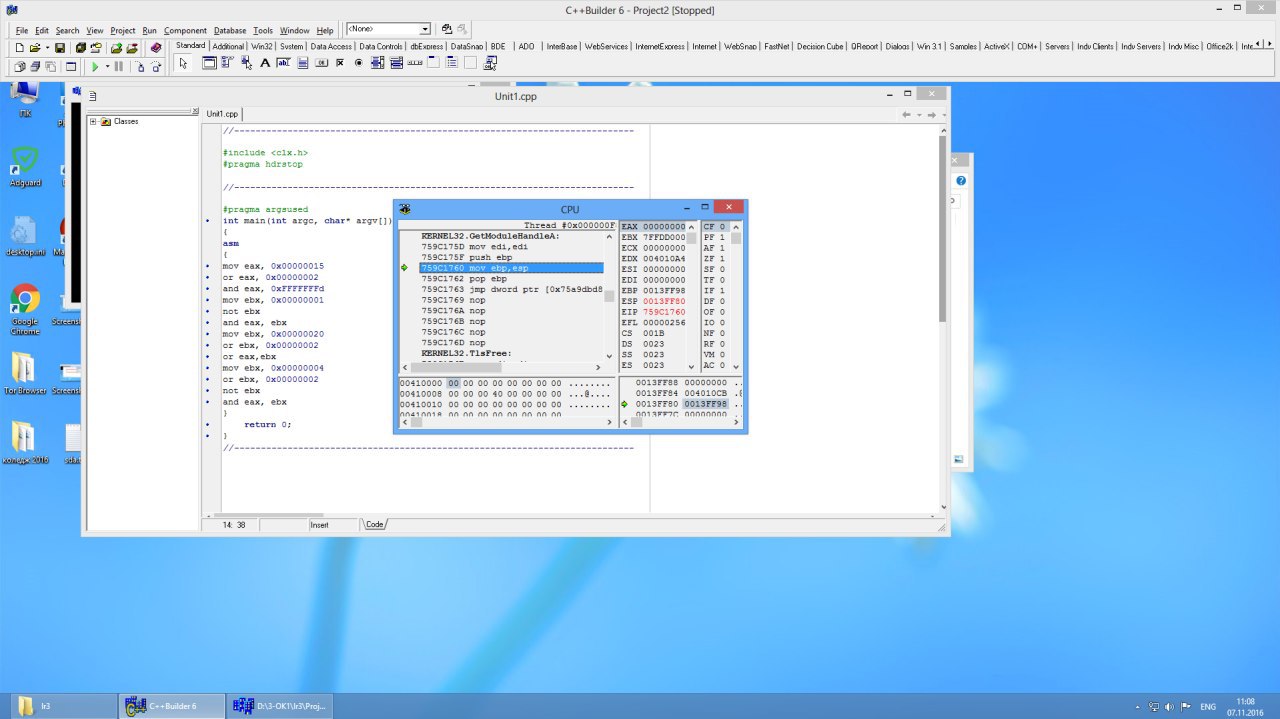
Task: Open the File menu
Action: tap(22, 31)
